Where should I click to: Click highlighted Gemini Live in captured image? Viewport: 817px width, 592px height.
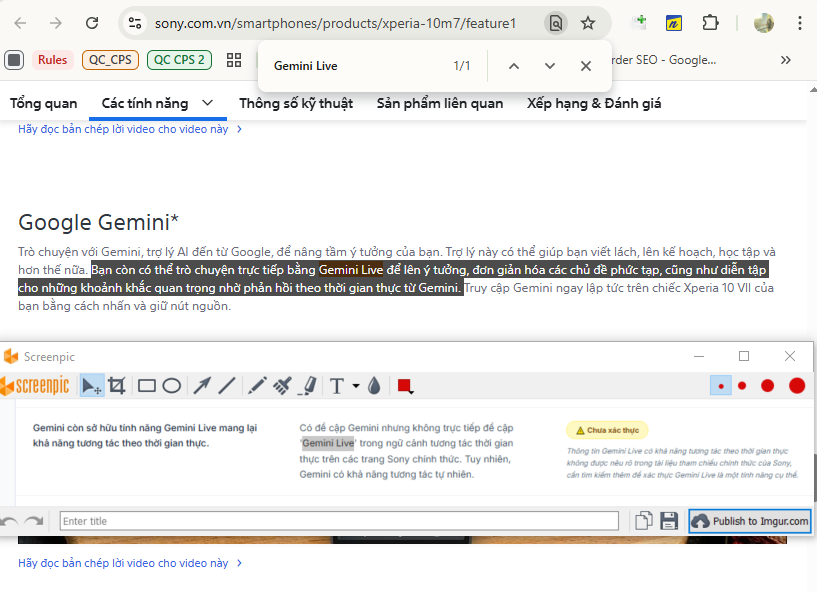[x=328, y=443]
